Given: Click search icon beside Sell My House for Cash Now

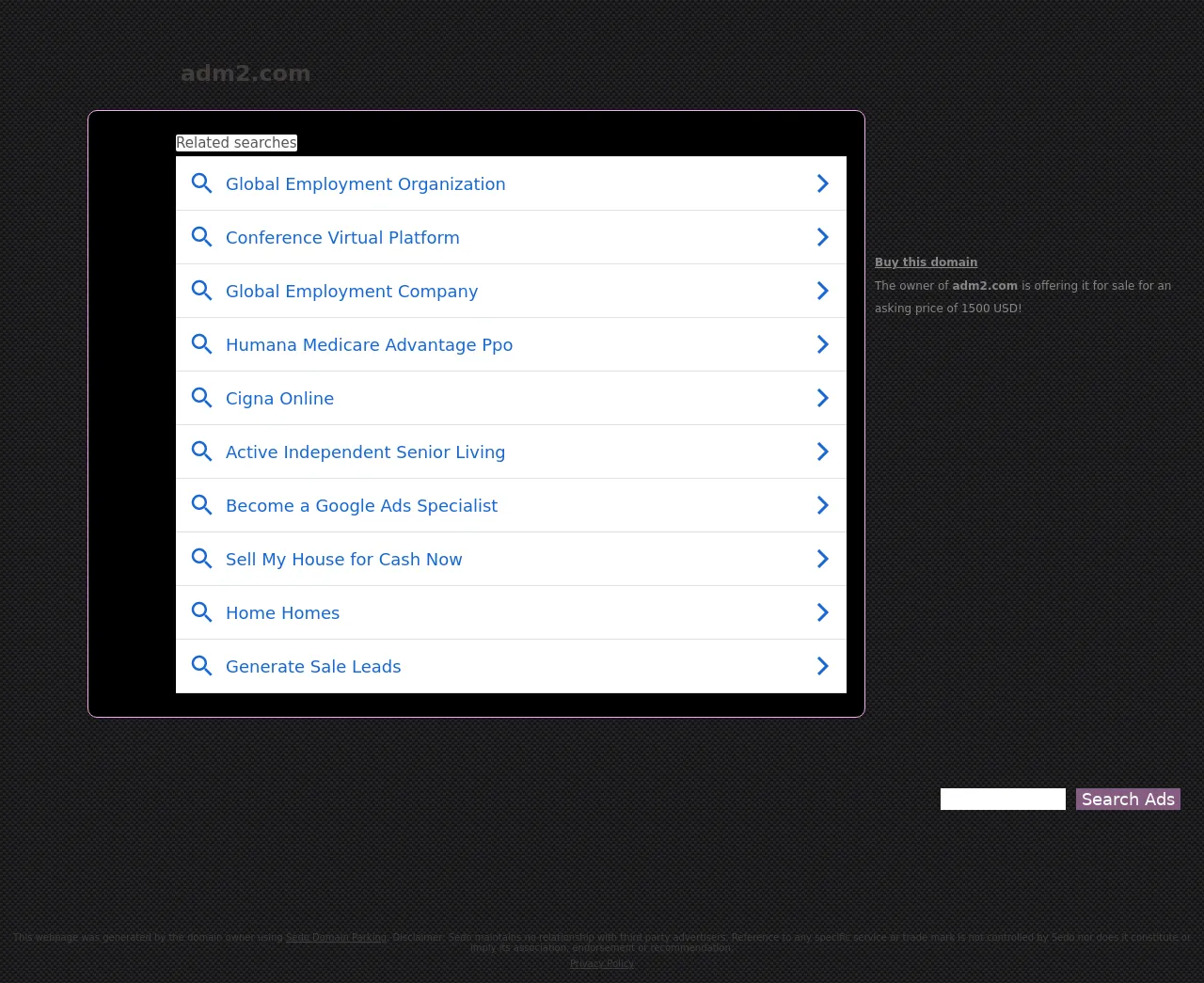Looking at the screenshot, I should tap(201, 559).
